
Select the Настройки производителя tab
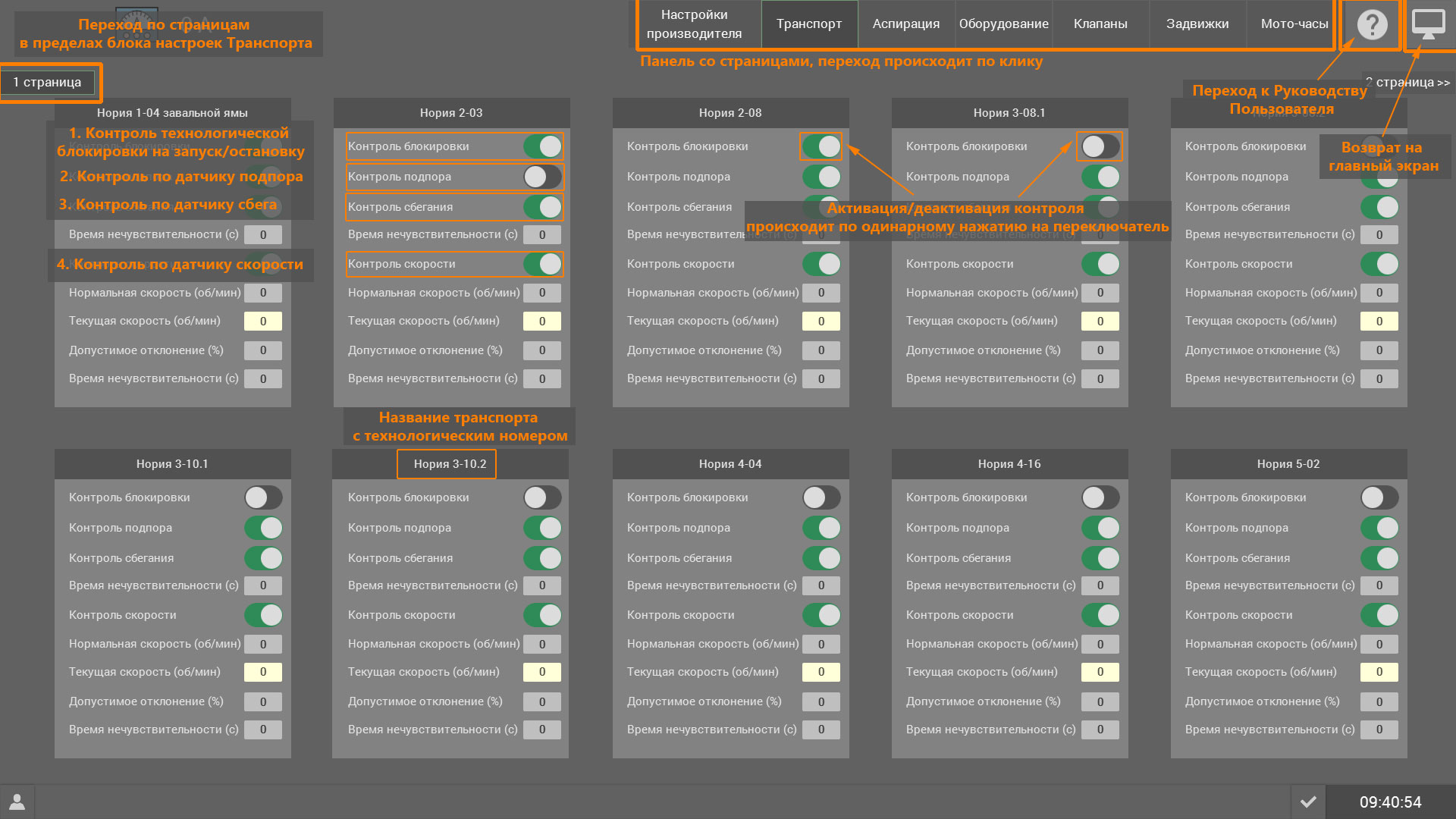[x=694, y=24]
